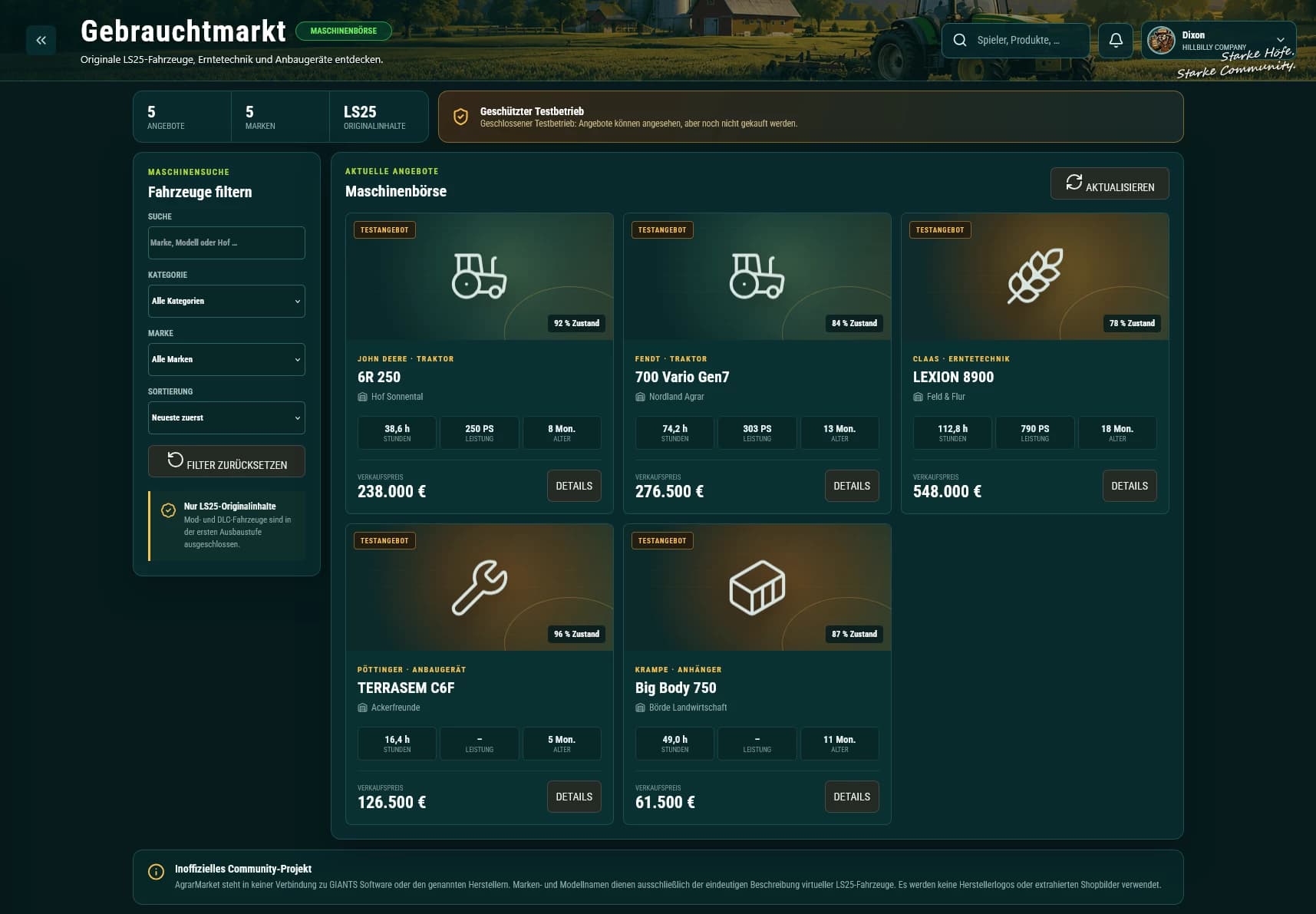
Task: Click the 790 PS Leistung value
Action: pyautogui.click(x=1035, y=433)
